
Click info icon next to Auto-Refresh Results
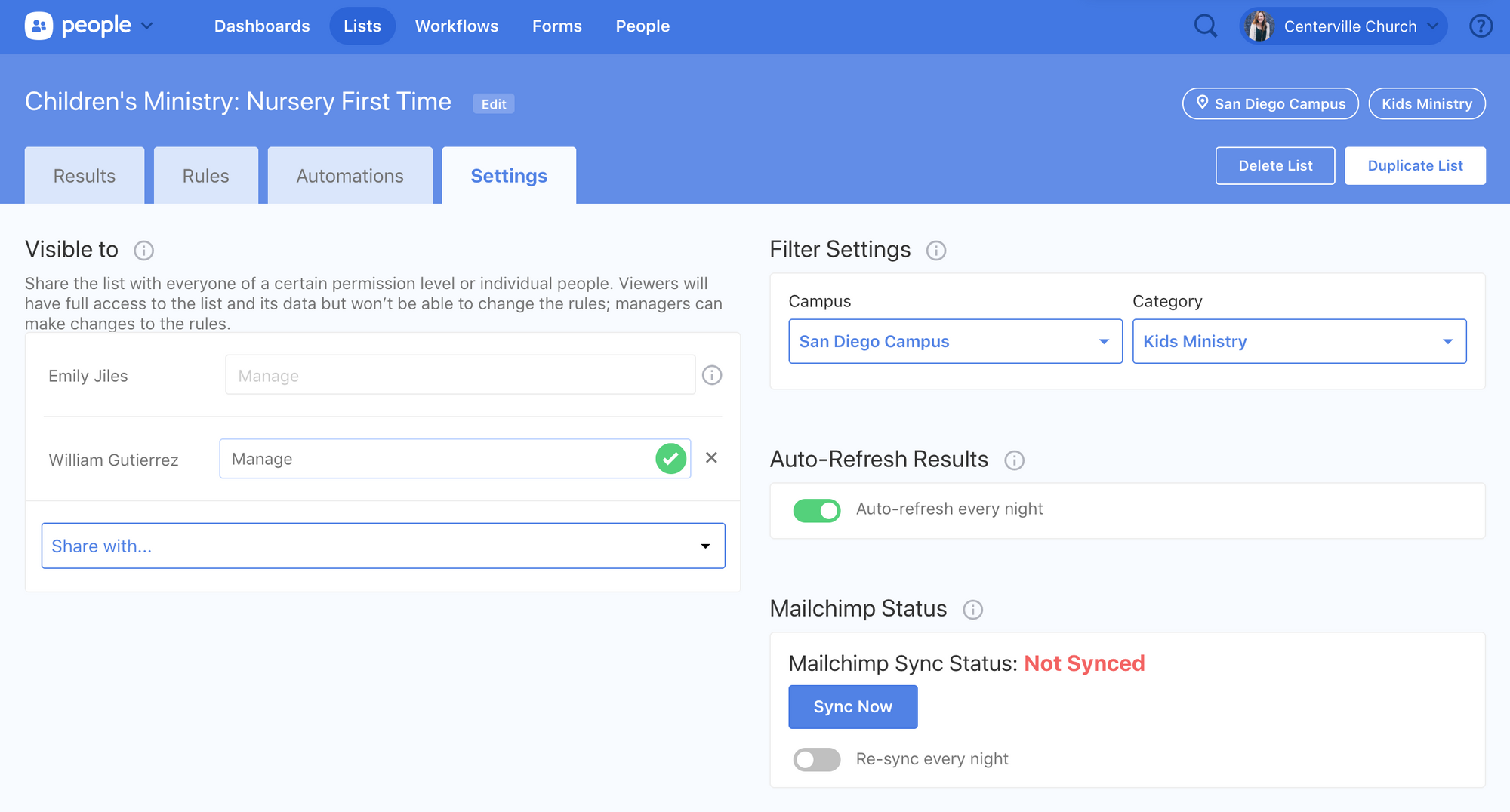[x=1014, y=460]
